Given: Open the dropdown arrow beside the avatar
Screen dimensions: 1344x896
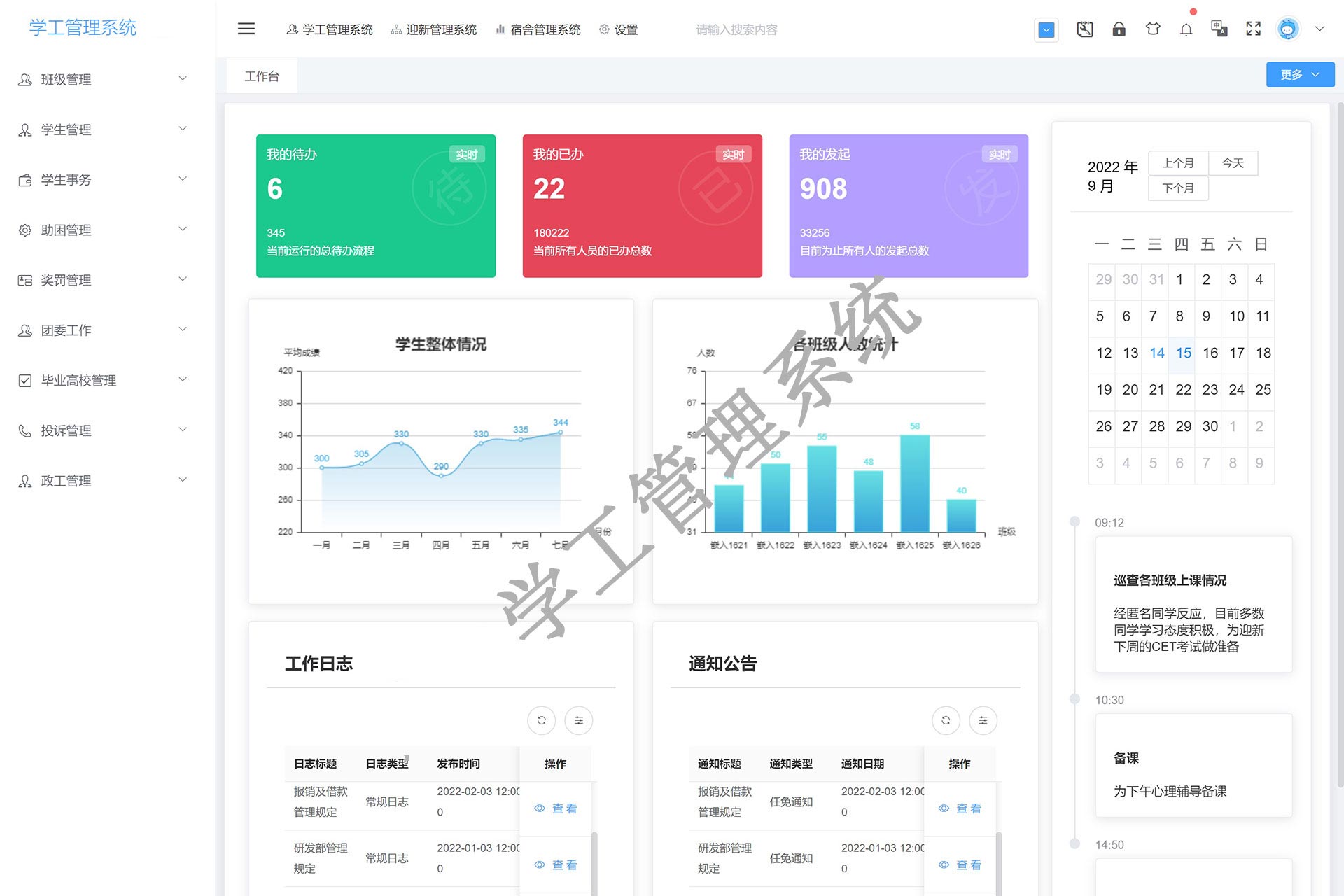Looking at the screenshot, I should point(1319,29).
